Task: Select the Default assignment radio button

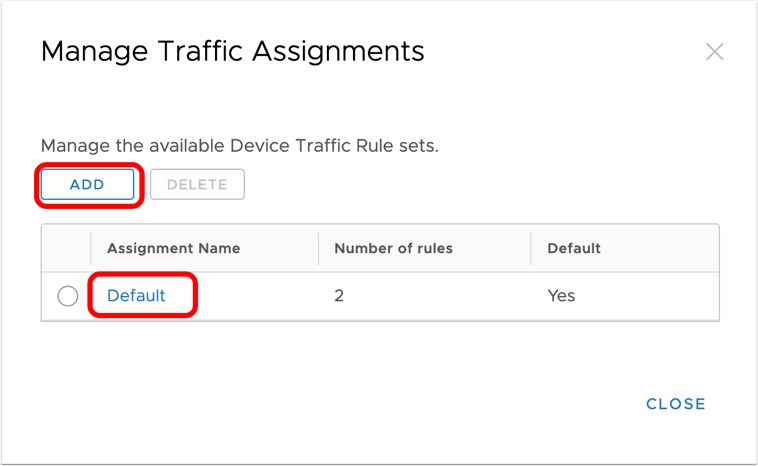Action: [68, 296]
